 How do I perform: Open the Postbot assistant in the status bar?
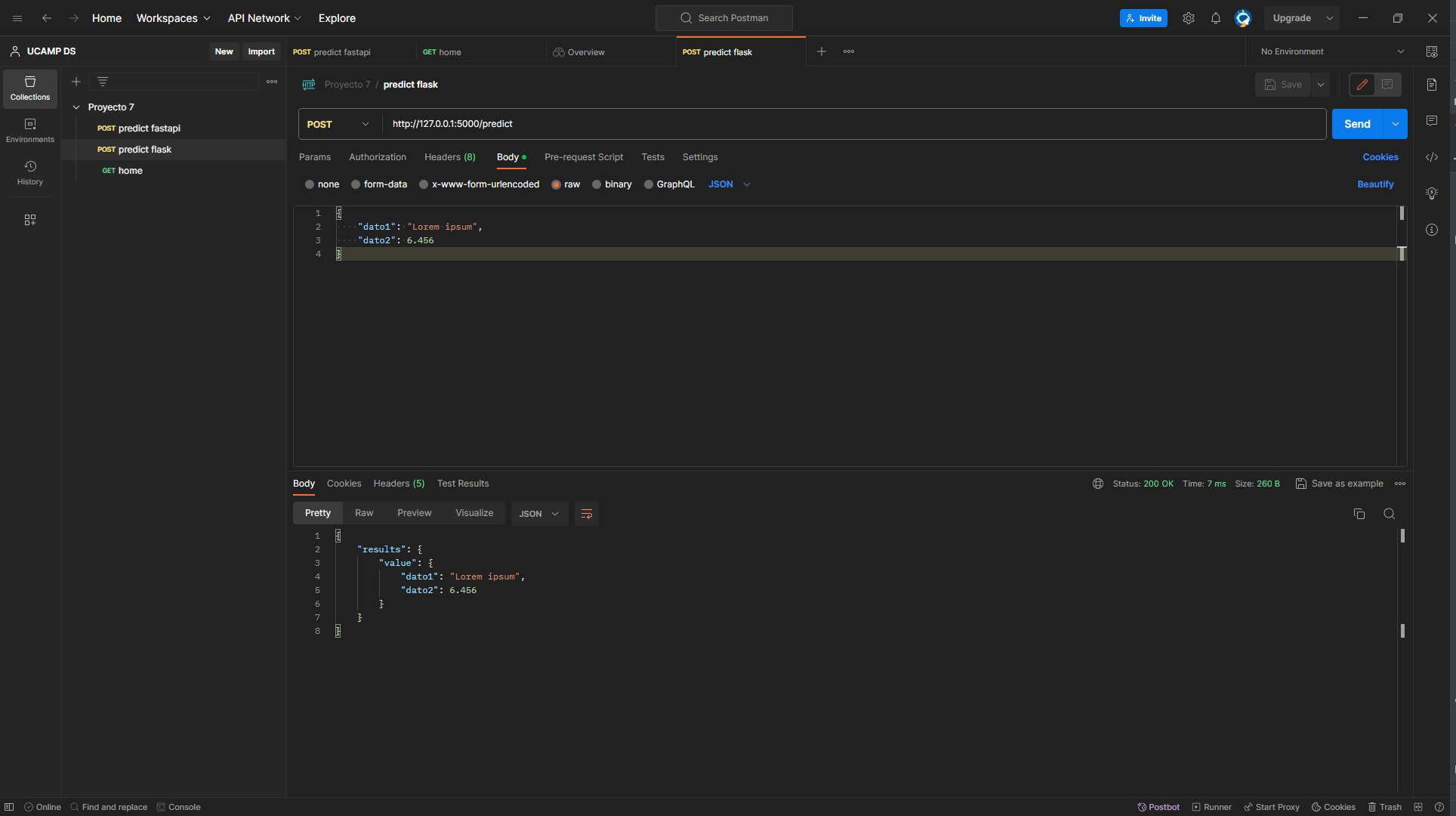pyautogui.click(x=1158, y=807)
